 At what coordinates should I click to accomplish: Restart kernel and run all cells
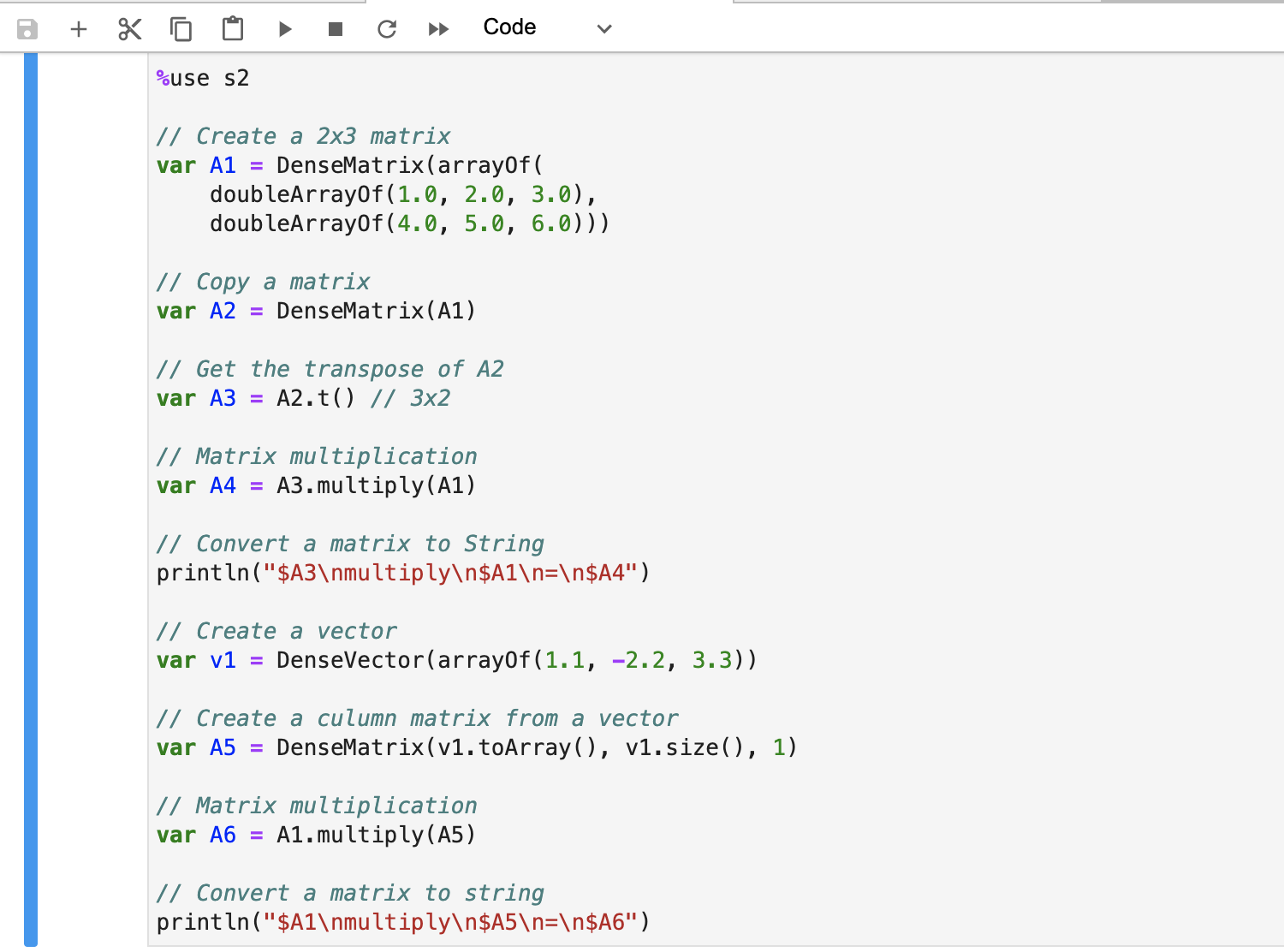pos(438,29)
